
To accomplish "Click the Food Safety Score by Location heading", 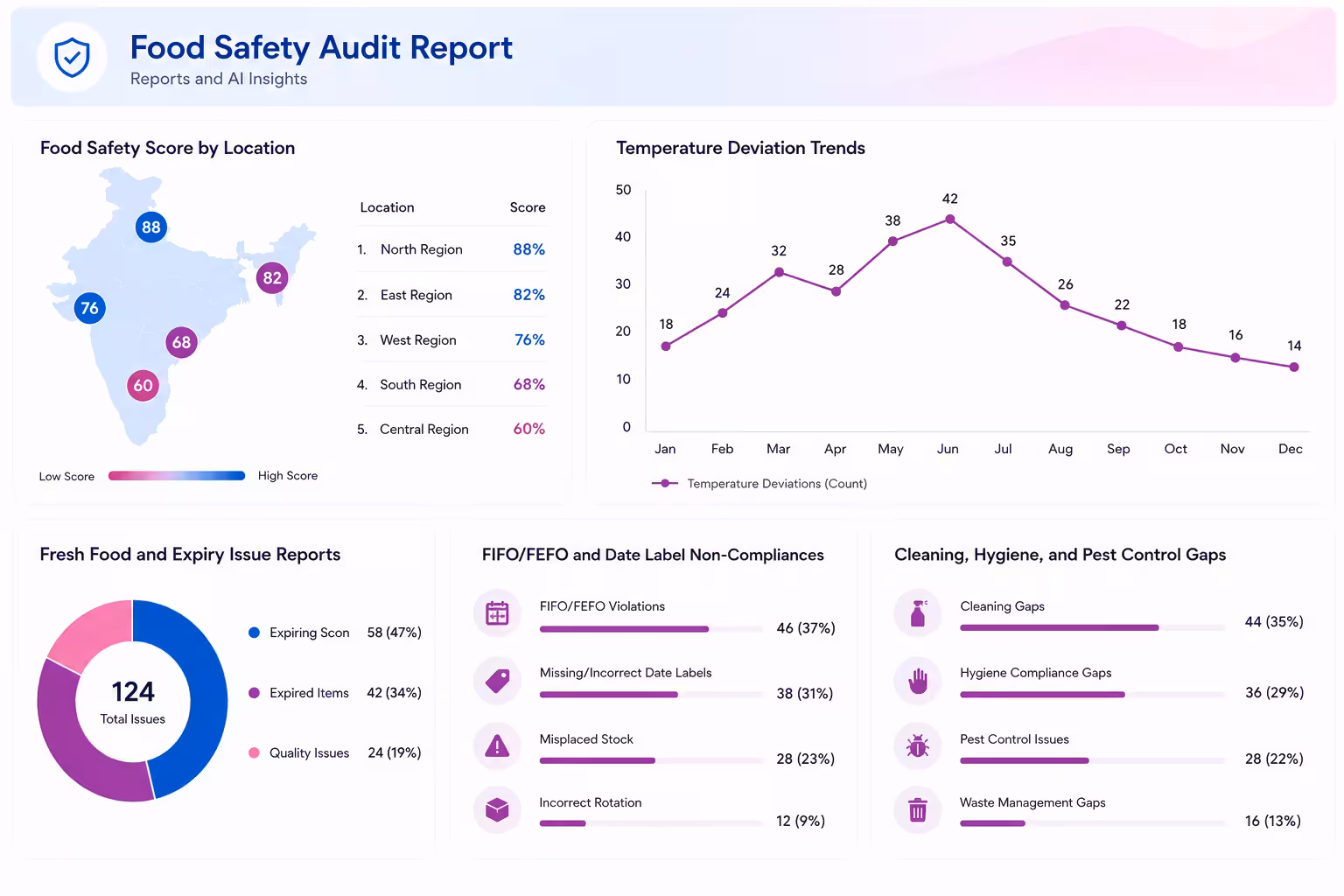I will click(167, 148).
